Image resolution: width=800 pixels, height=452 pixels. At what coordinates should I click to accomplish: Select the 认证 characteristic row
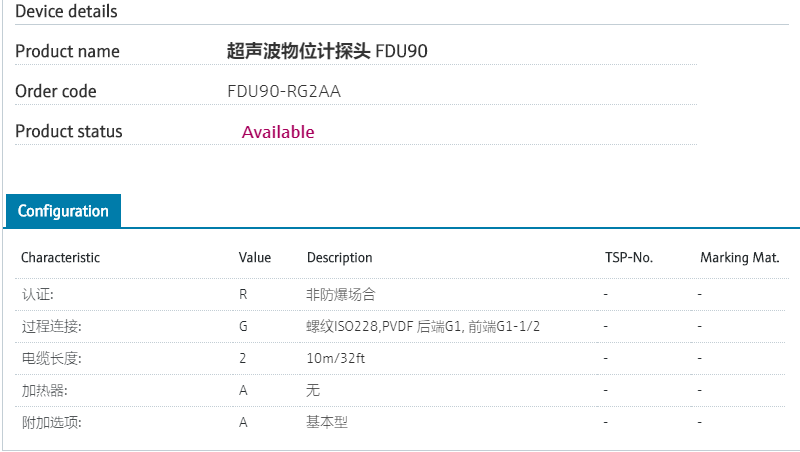click(38, 295)
